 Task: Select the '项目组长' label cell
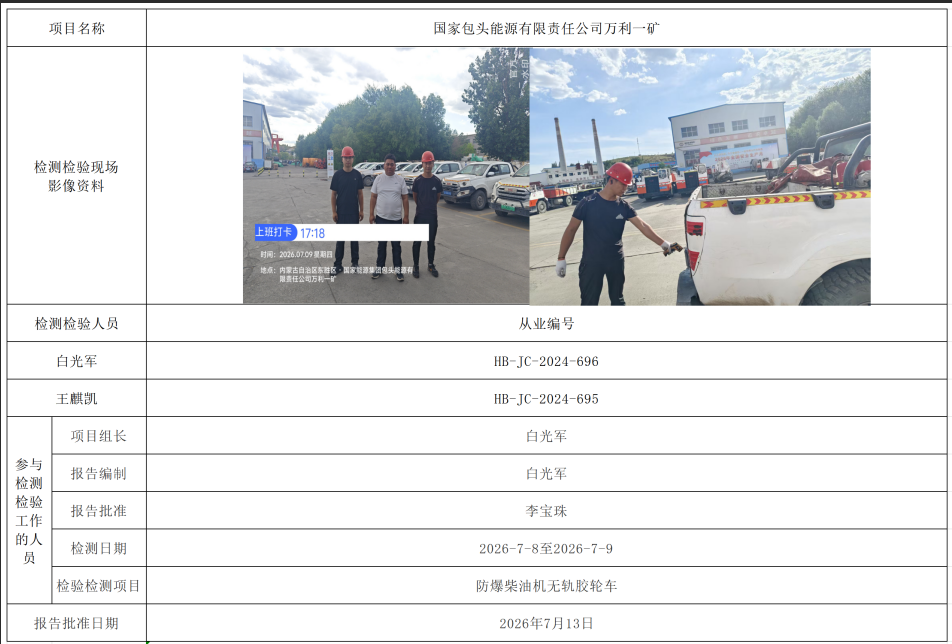(99, 436)
